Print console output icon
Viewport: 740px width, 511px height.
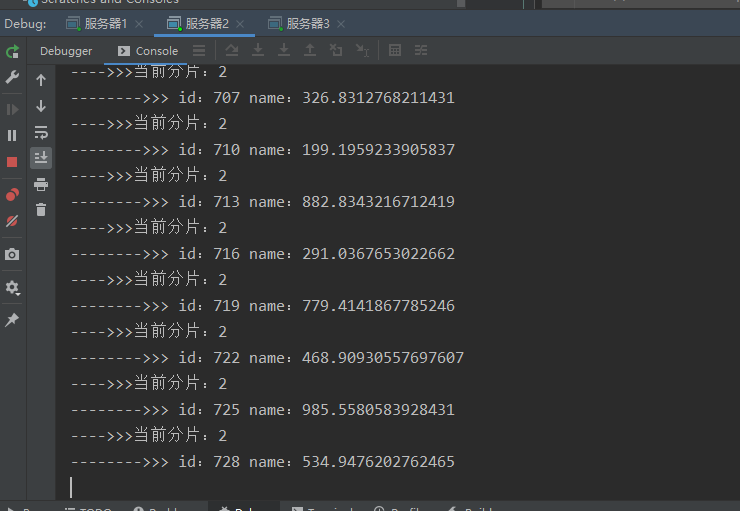tap(41, 184)
